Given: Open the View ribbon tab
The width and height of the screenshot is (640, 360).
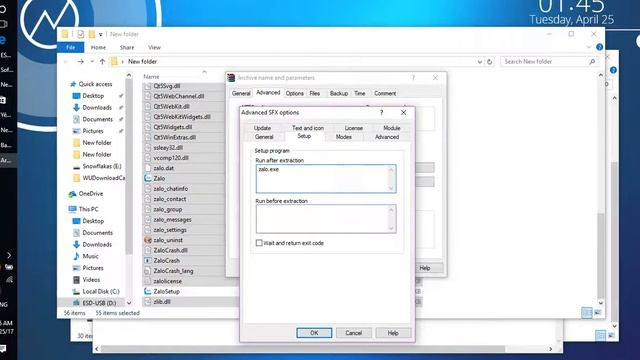Looking at the screenshot, I should coord(154,47).
